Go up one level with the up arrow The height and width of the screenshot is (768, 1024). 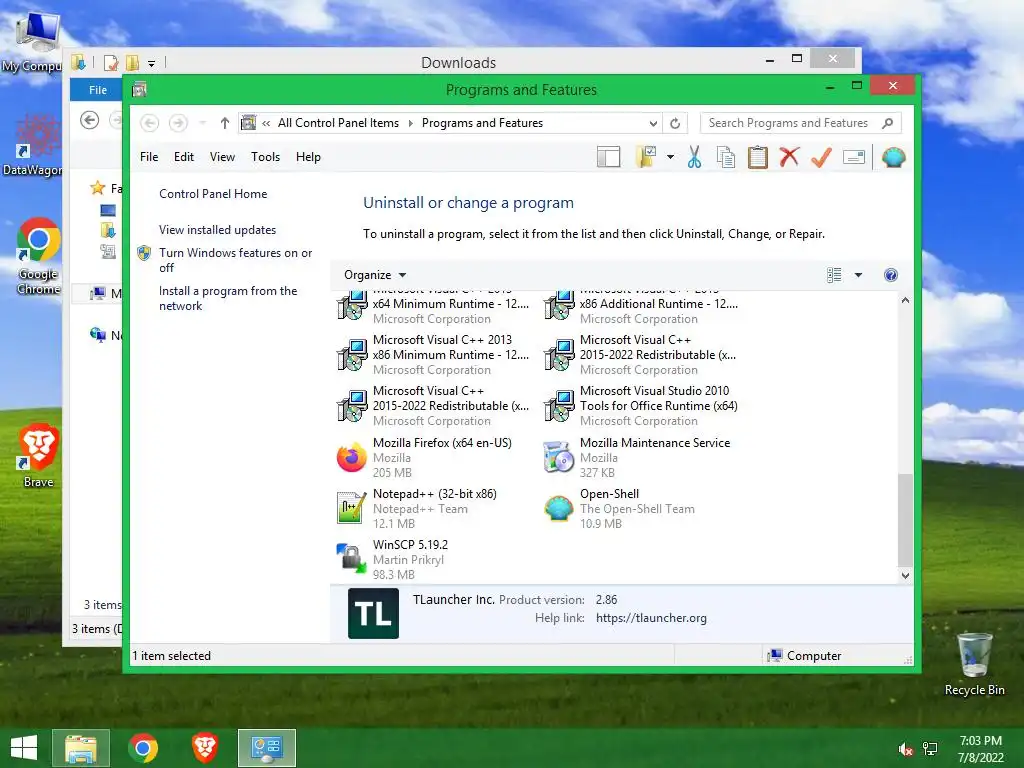[225, 123]
